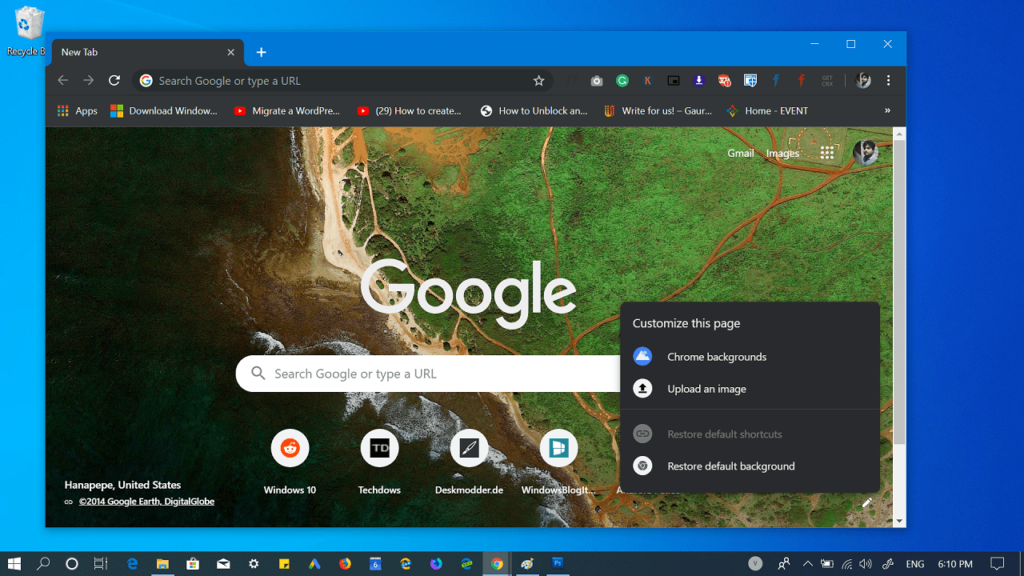This screenshot has width=1024, height=576.
Task: Open the How to create YouTube bookmark
Action: (x=409, y=110)
